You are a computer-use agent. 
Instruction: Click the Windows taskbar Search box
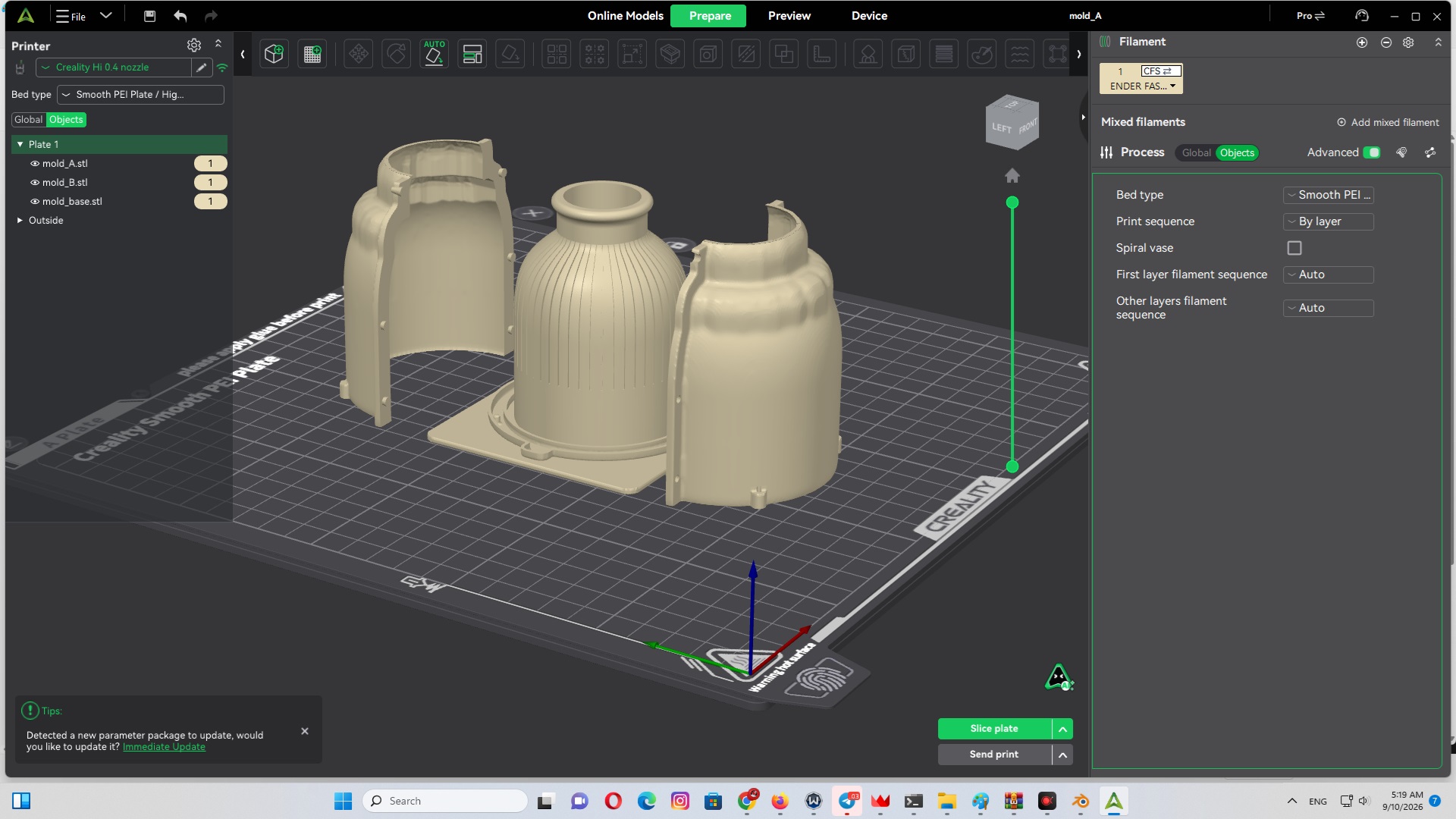(445, 801)
